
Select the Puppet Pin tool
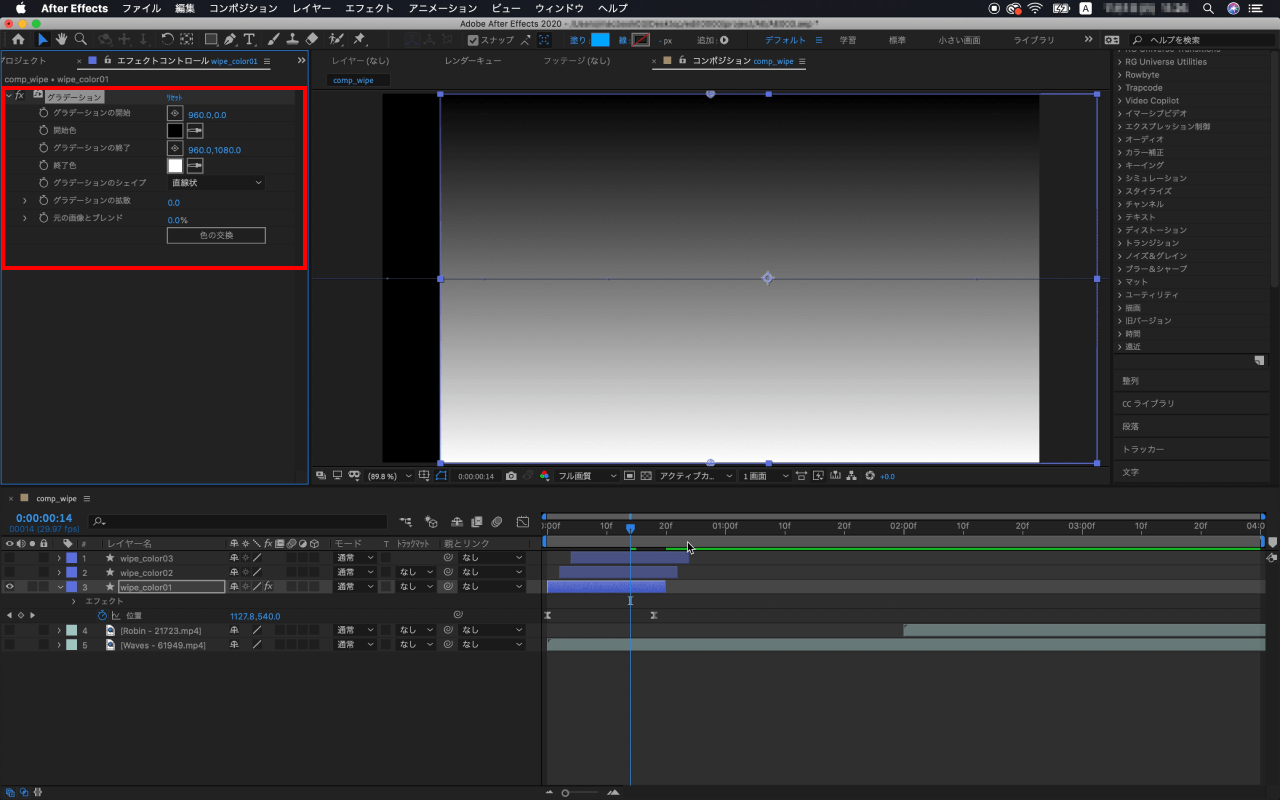pyautogui.click(x=360, y=40)
